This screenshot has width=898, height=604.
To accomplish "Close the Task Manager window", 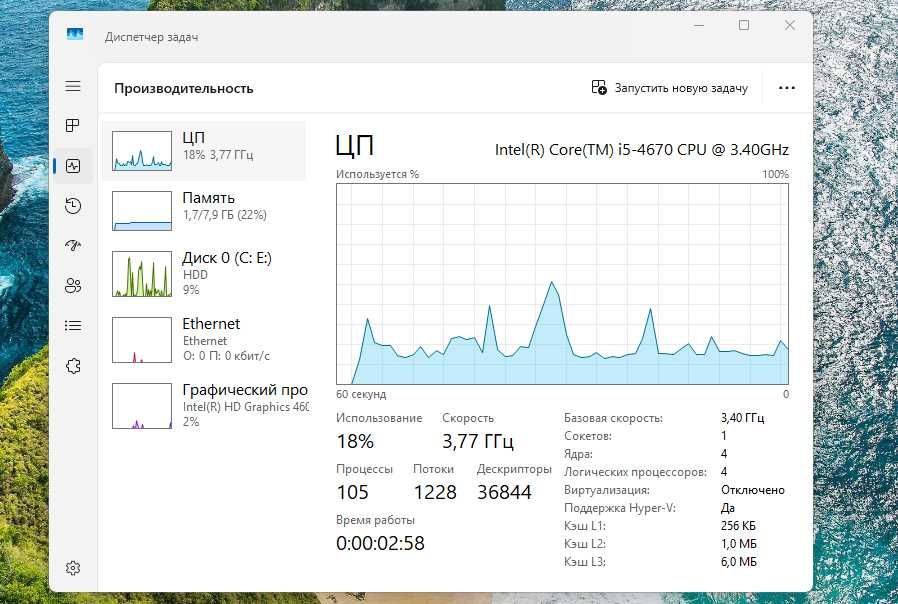I will tap(790, 25).
